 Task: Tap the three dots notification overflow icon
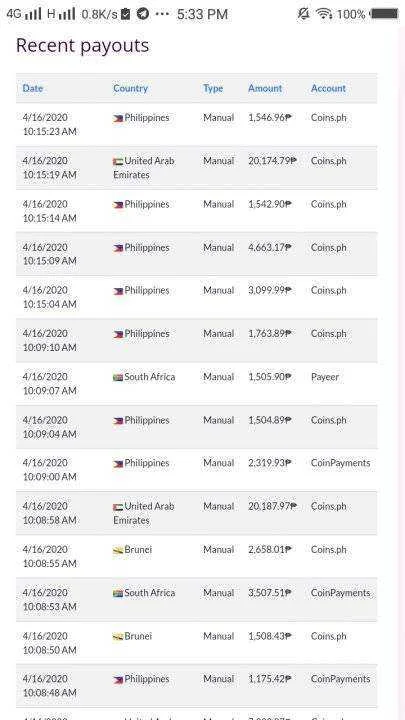pos(163,14)
